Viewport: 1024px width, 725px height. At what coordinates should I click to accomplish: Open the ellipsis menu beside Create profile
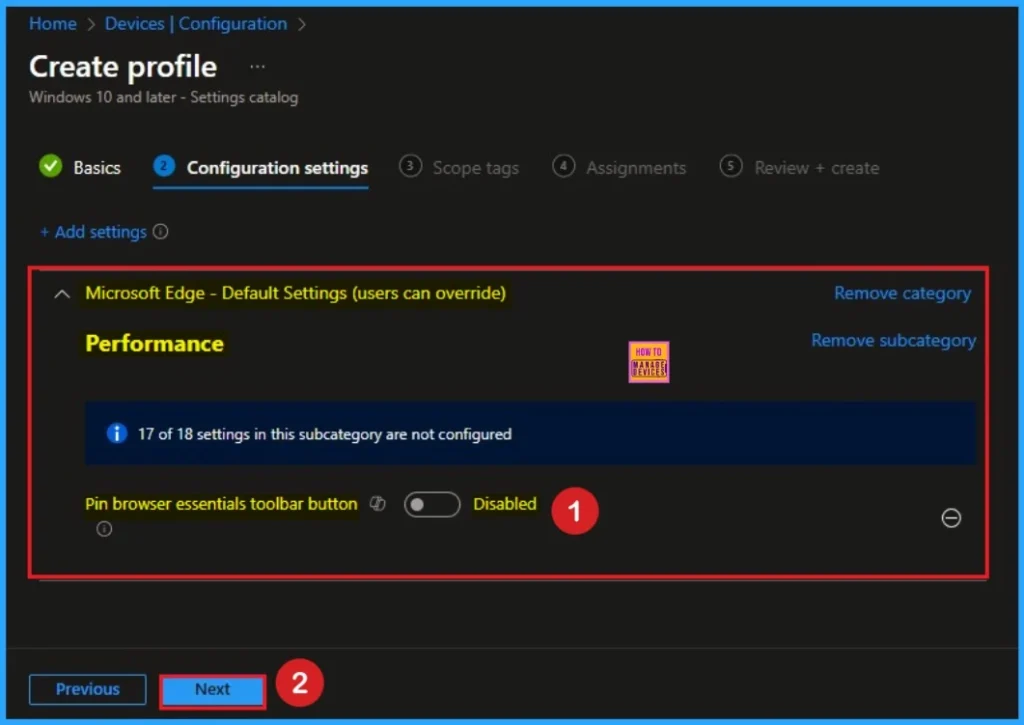point(257,67)
